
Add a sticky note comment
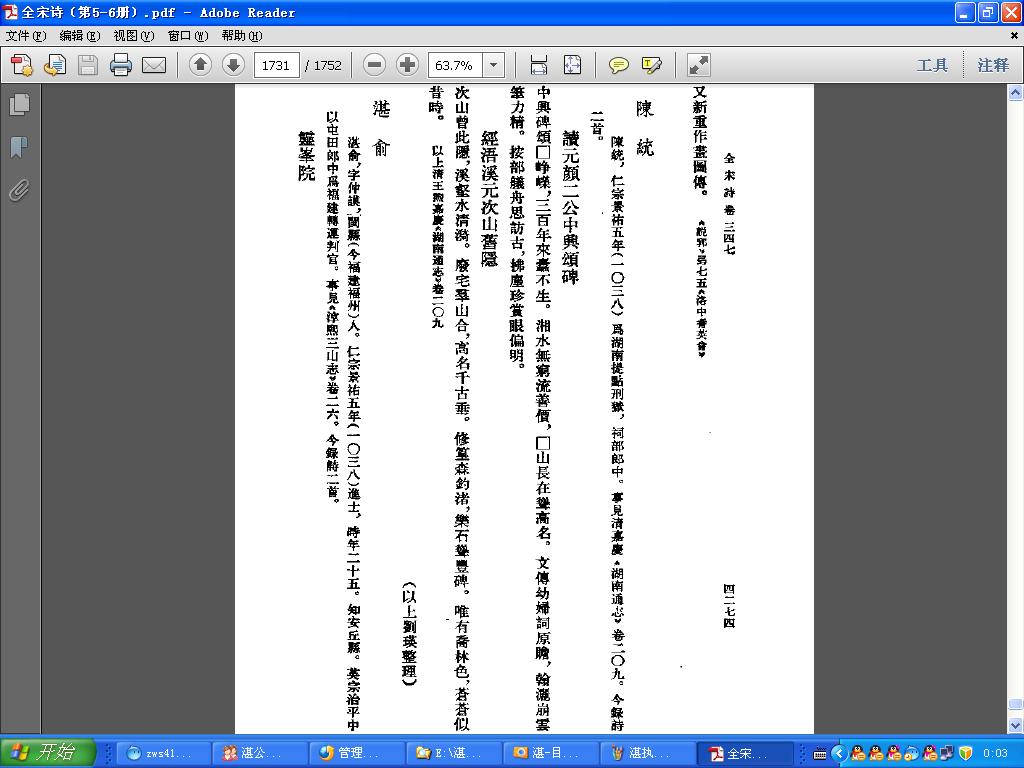(x=618, y=65)
